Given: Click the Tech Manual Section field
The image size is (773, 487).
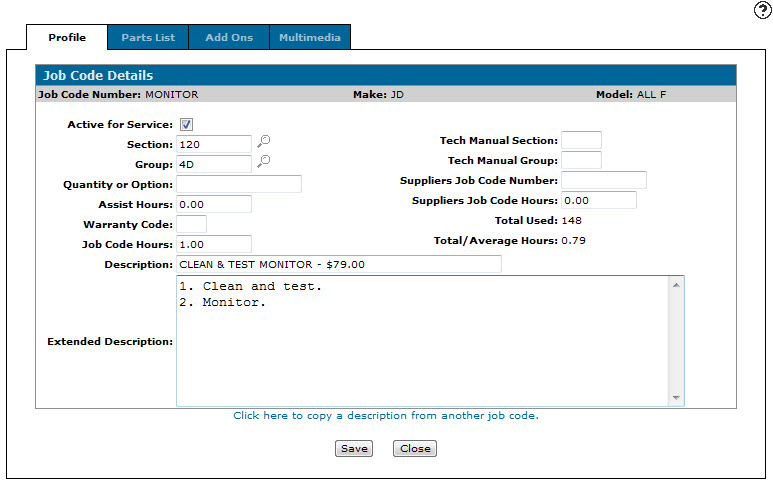Looking at the screenshot, I should (x=581, y=140).
